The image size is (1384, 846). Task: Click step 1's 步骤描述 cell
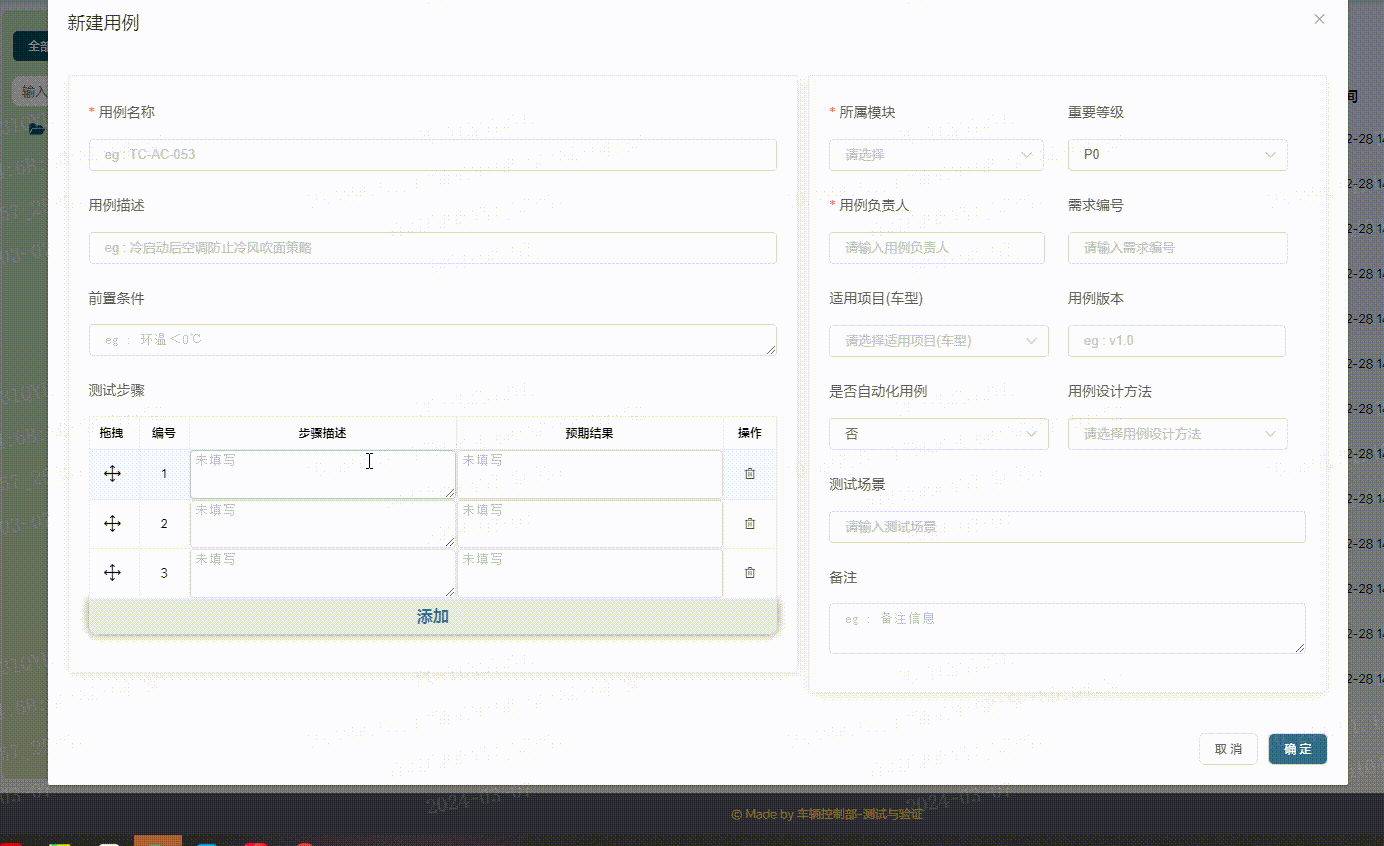click(x=322, y=473)
